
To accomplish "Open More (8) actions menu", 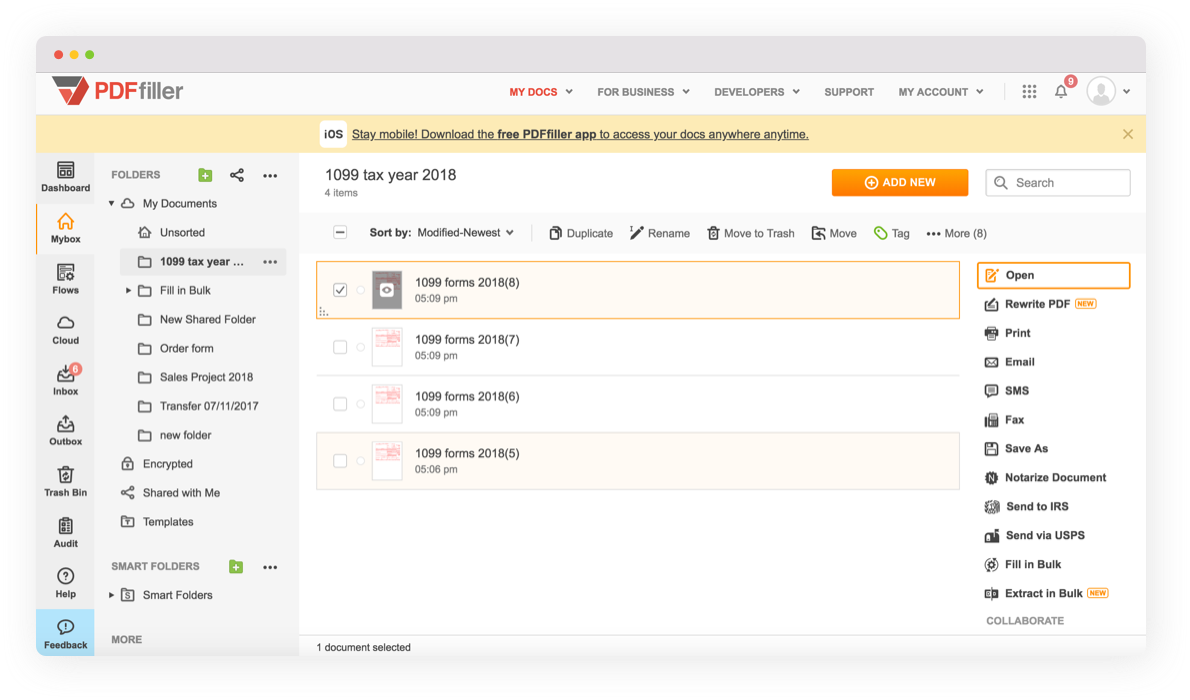I will tap(956, 233).
